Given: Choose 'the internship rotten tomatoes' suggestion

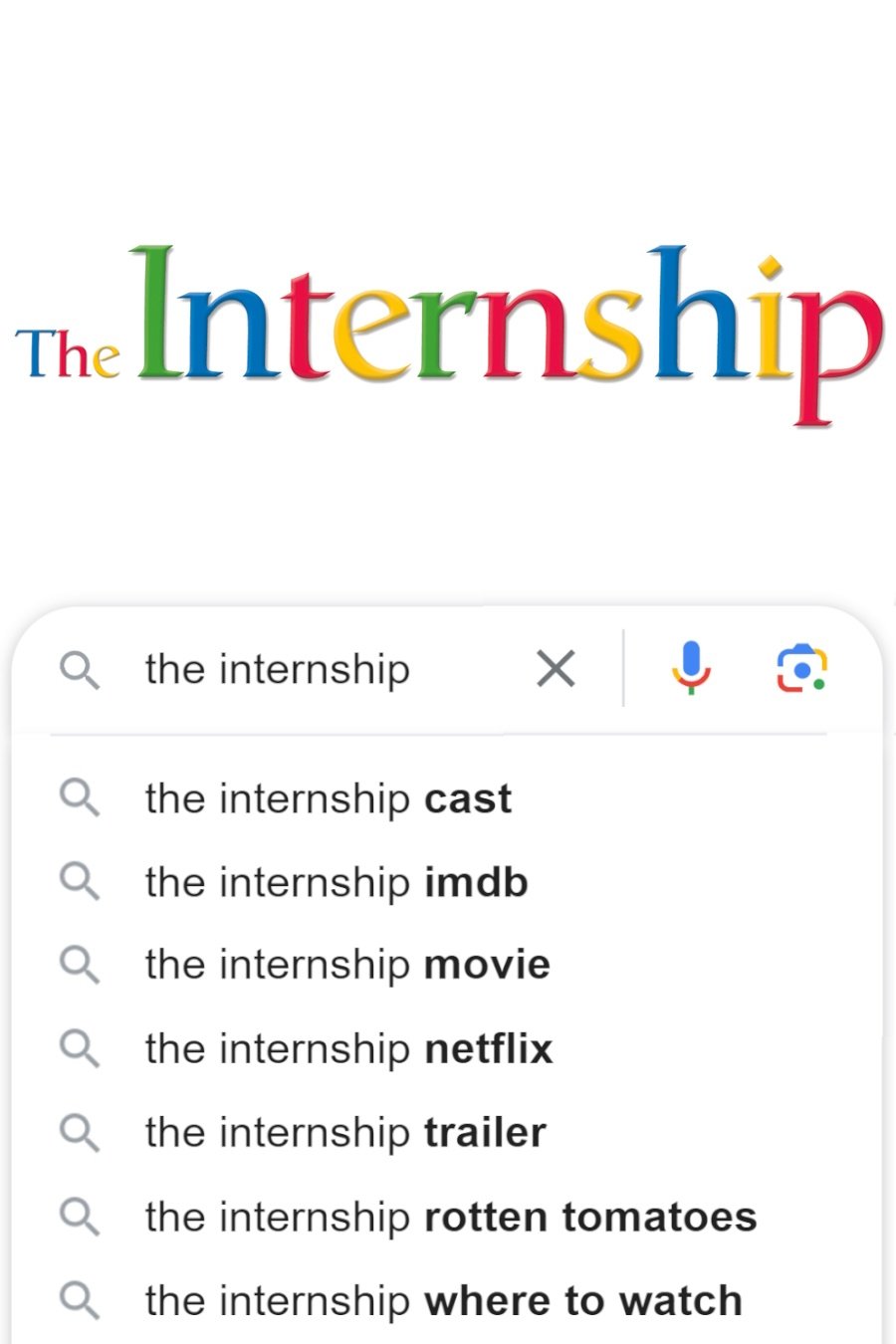Looking at the screenshot, I should click(x=451, y=1217).
